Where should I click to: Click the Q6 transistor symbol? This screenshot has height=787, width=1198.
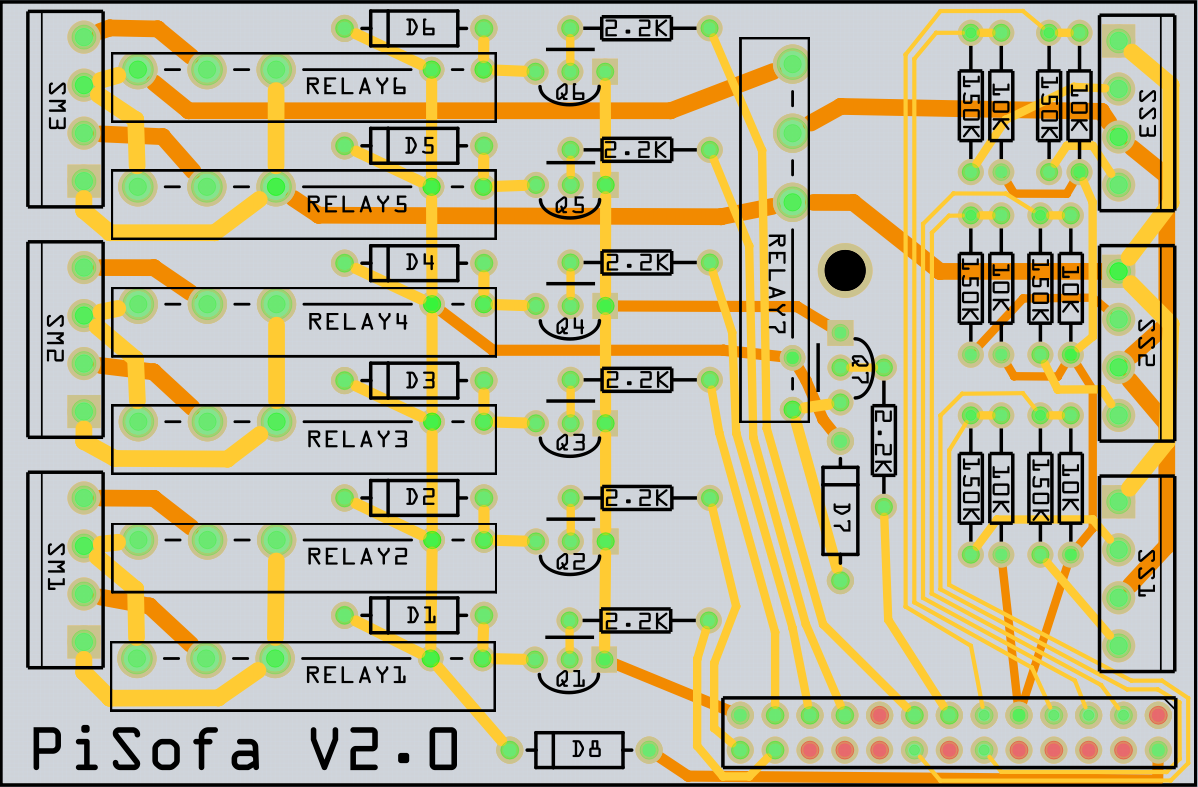point(569,92)
